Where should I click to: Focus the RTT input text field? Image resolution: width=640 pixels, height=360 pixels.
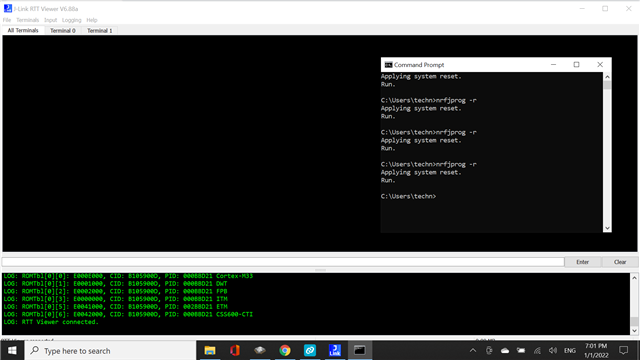click(283, 262)
